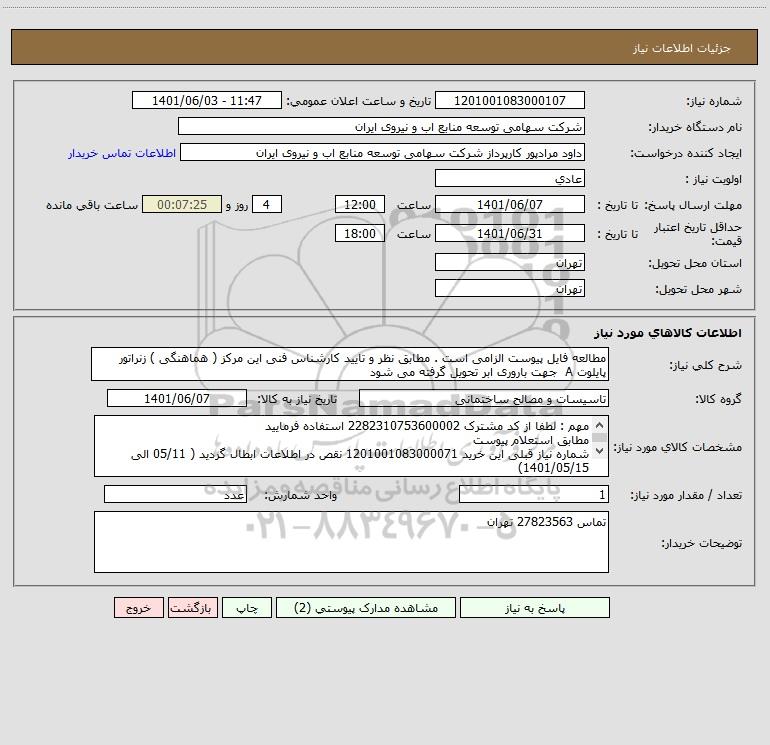Click the item specifications text area
This screenshot has width=770, height=745.
[351, 446]
